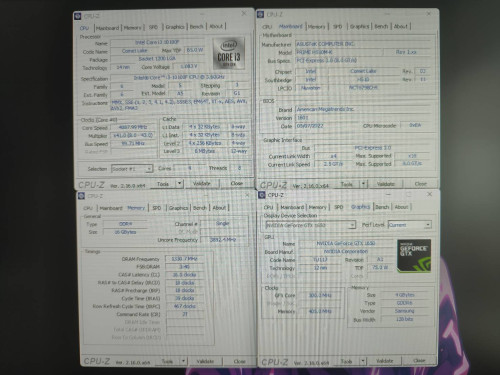Viewport: 500px width, 375px height.
Task: Expand the Display Device Selection combo box
Action: [310, 225]
